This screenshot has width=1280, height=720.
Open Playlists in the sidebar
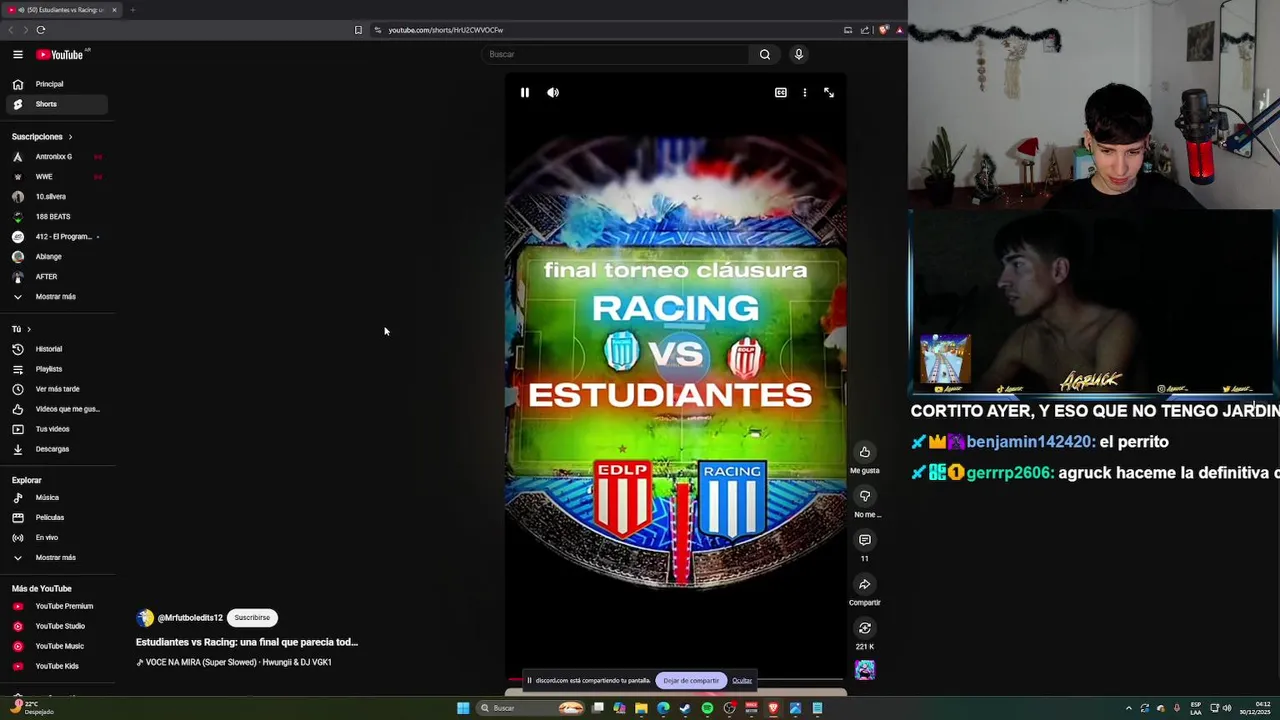[x=56, y=369]
